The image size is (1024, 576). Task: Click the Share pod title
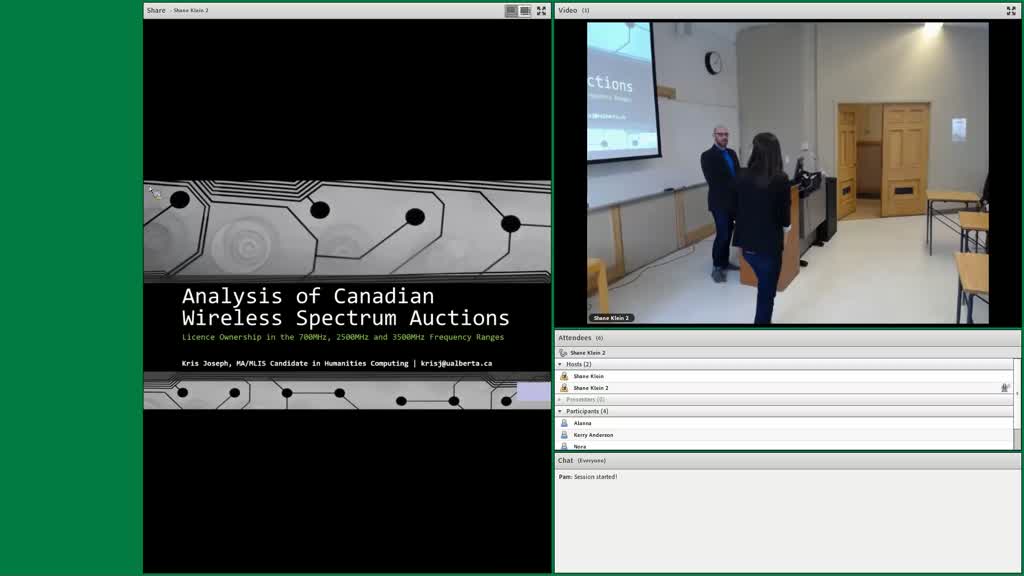(156, 10)
